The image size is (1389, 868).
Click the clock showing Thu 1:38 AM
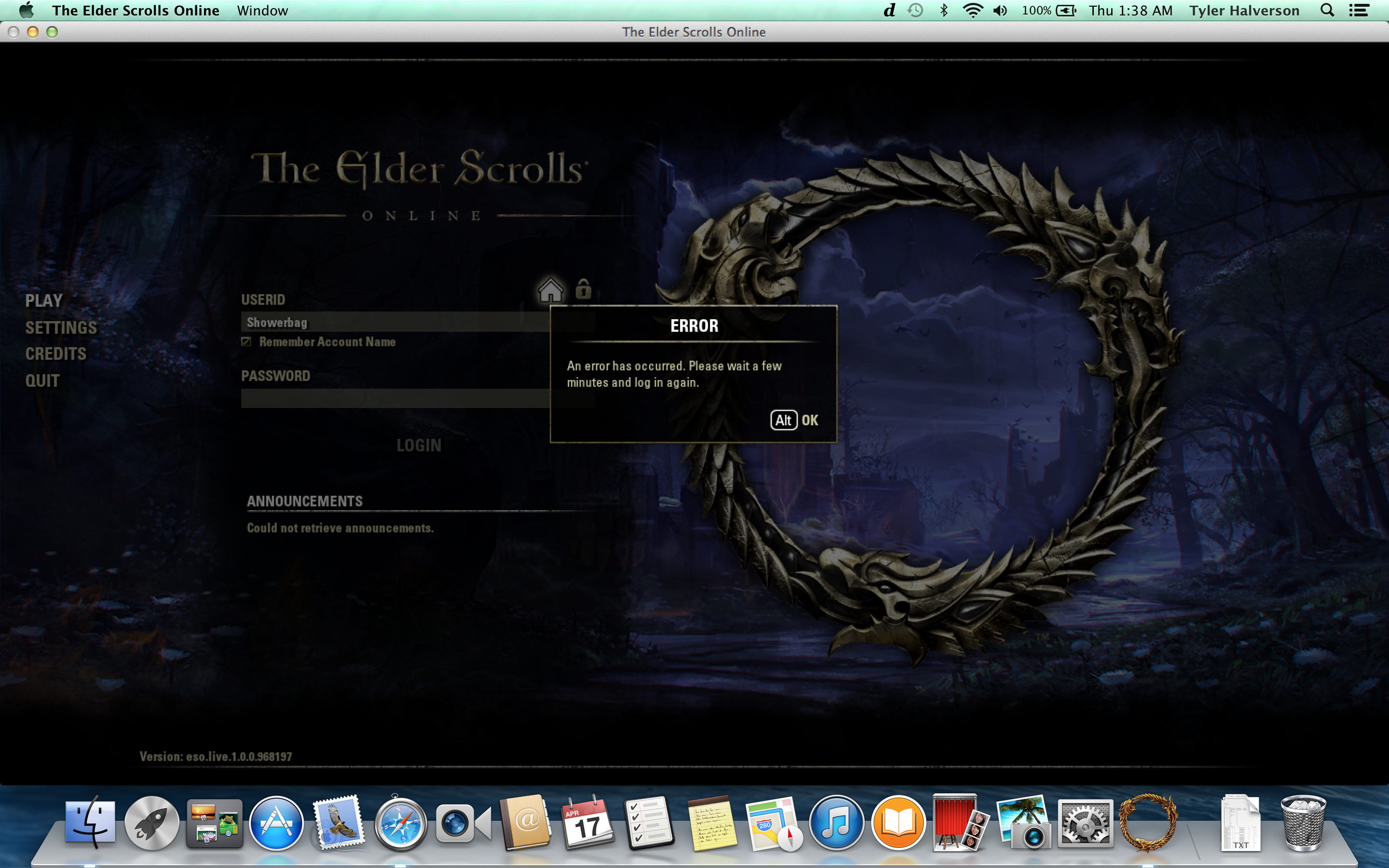[x=1130, y=10]
